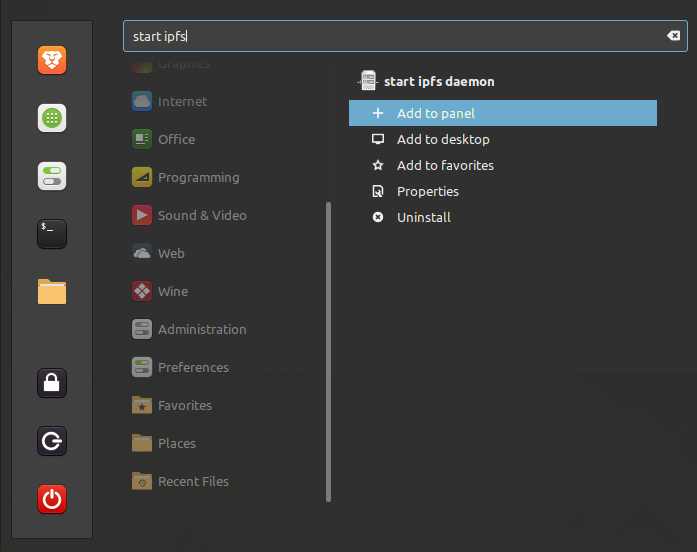This screenshot has width=697, height=552.
Task: Click the red power off icon
Action: (x=52, y=499)
